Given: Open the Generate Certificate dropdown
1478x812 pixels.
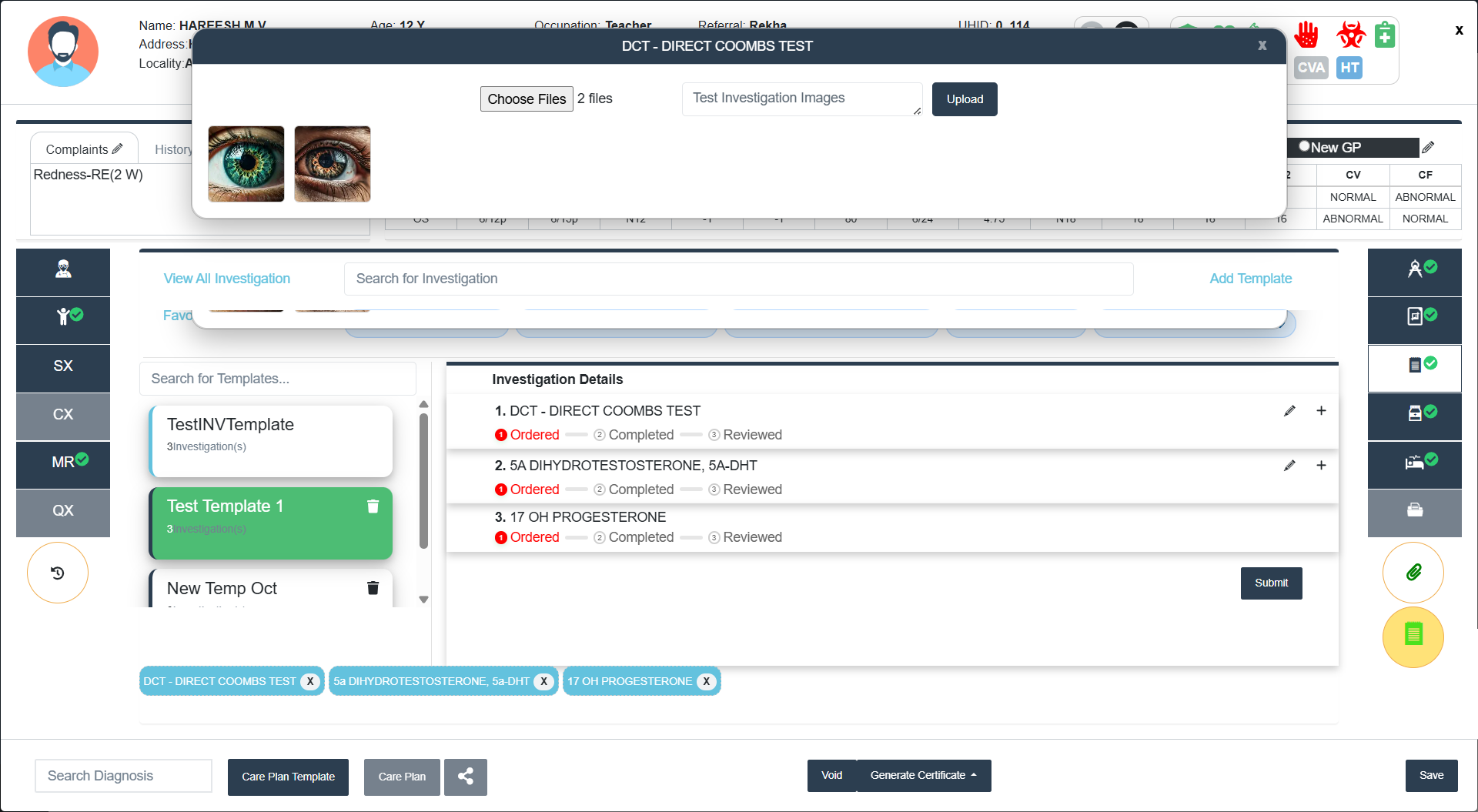Looking at the screenshot, I should 923,776.
